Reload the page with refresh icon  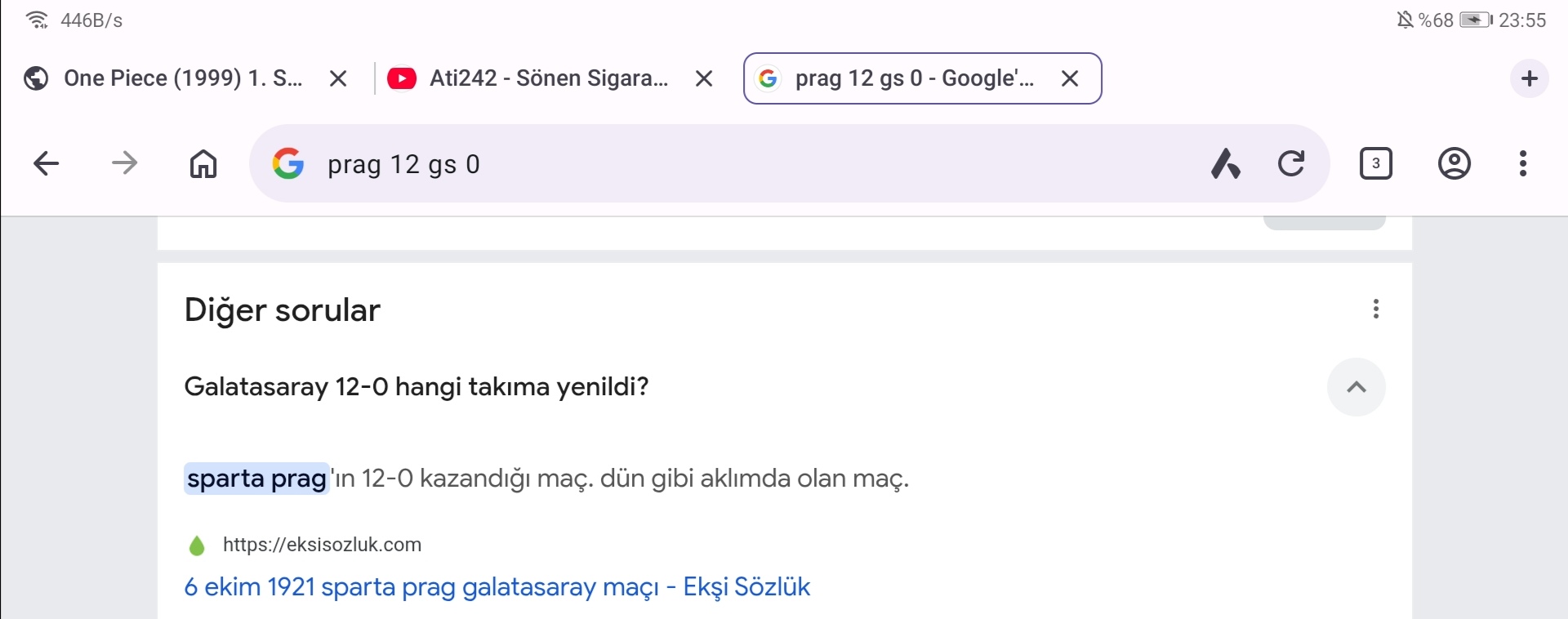[1291, 163]
